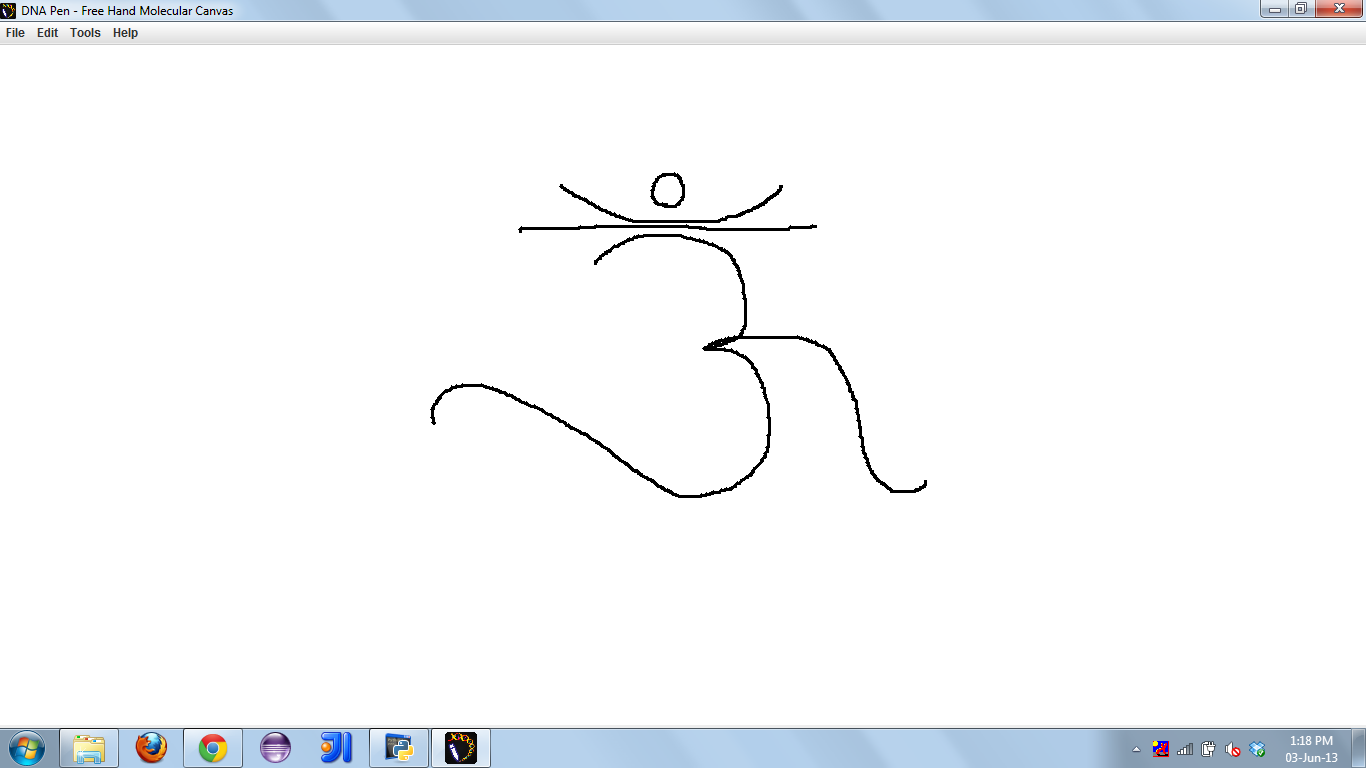The height and width of the screenshot is (768, 1366).
Task: Restore down the DNA Pen window
Action: point(1301,9)
